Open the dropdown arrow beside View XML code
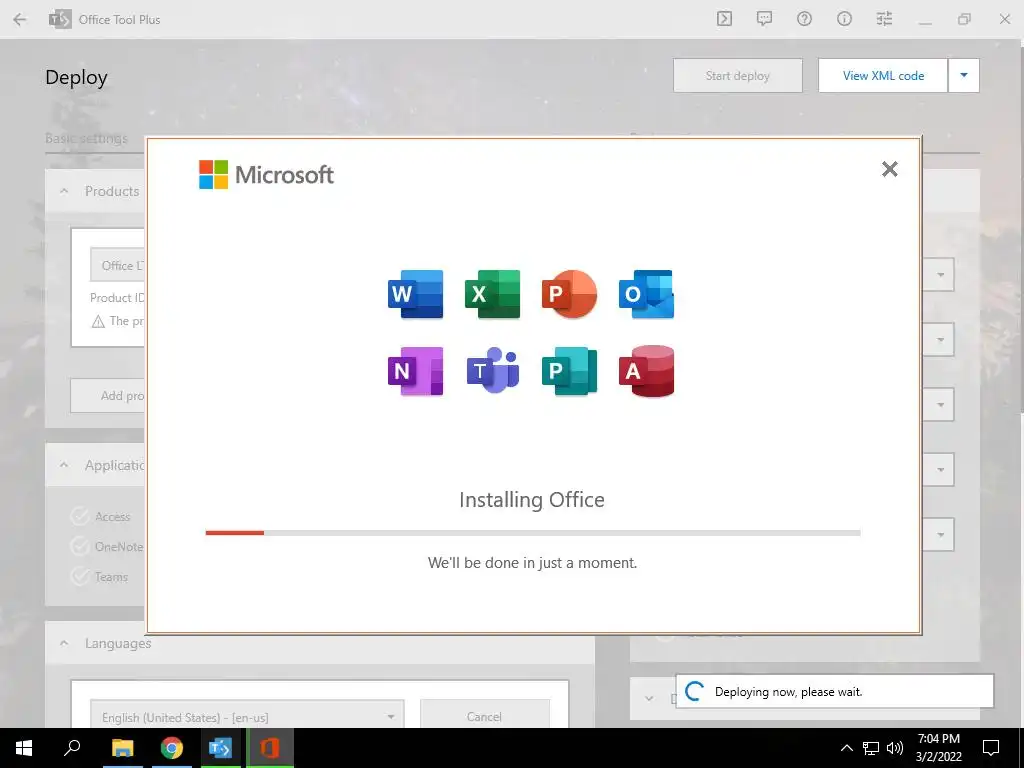Image resolution: width=1024 pixels, height=768 pixels. pyautogui.click(x=964, y=76)
